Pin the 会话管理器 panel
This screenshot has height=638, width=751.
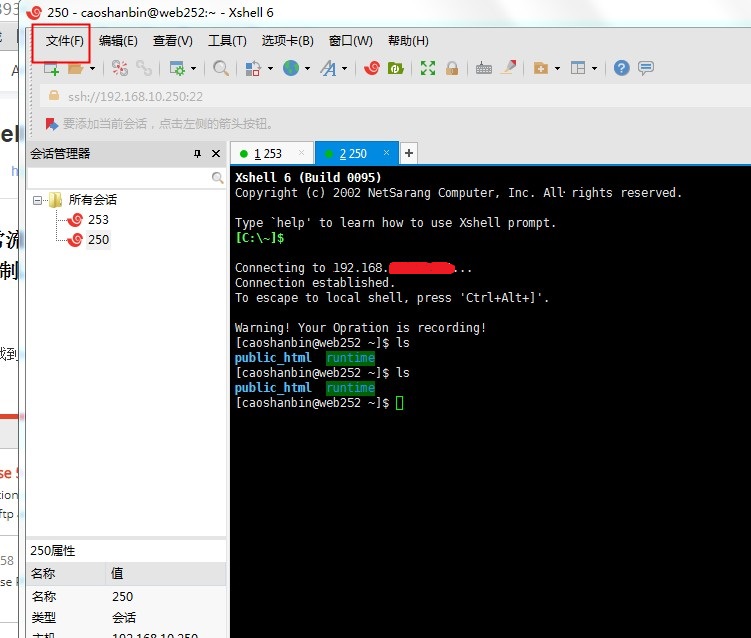coord(197,153)
